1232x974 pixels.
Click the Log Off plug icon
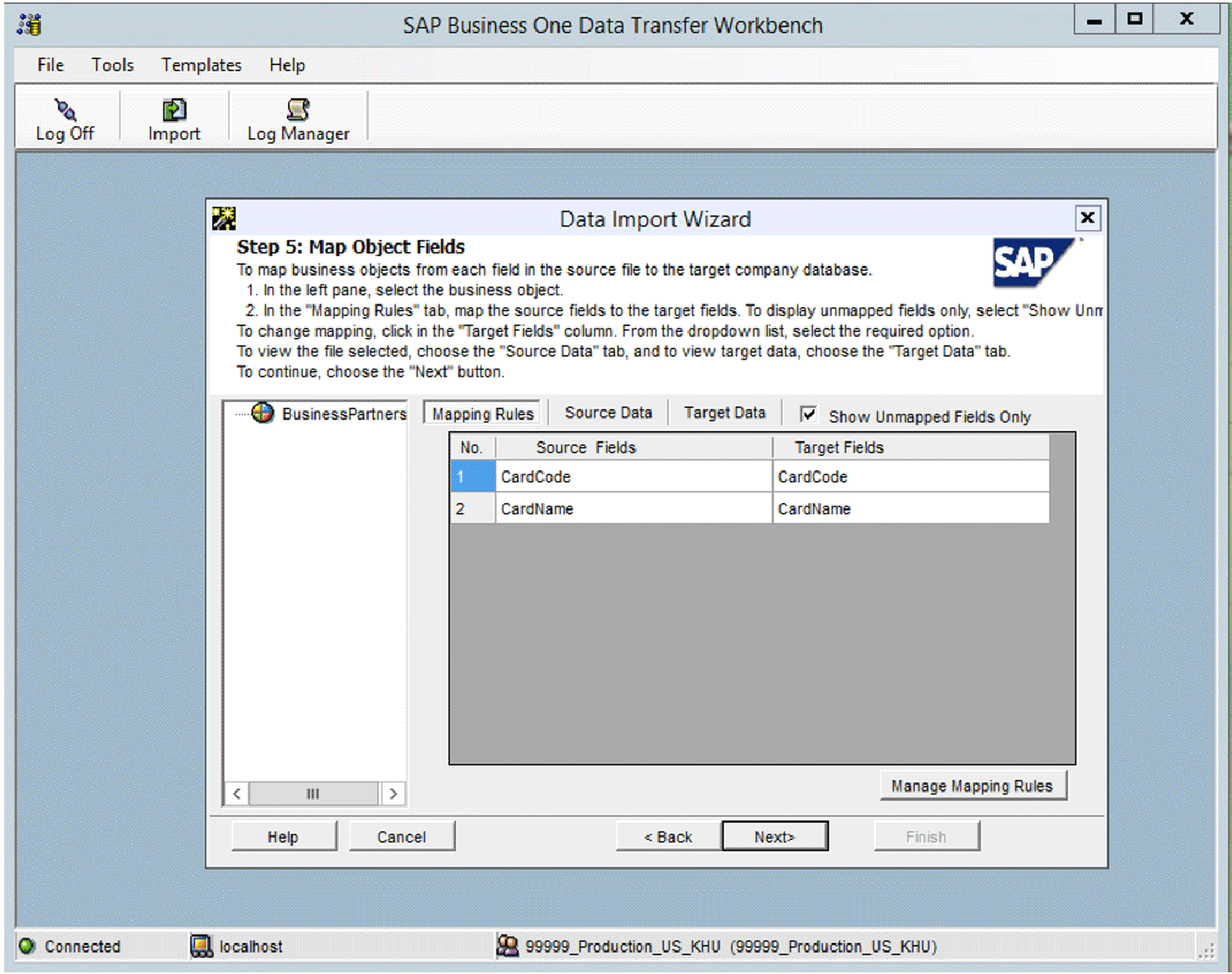[x=65, y=110]
